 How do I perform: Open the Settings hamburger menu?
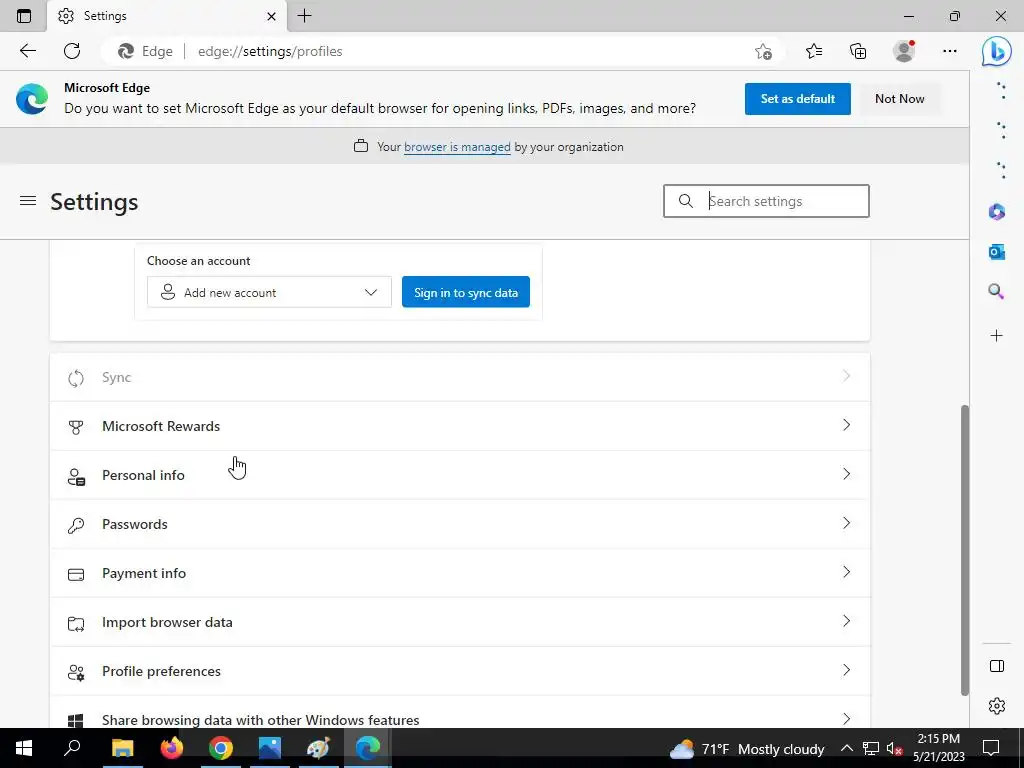(x=28, y=201)
